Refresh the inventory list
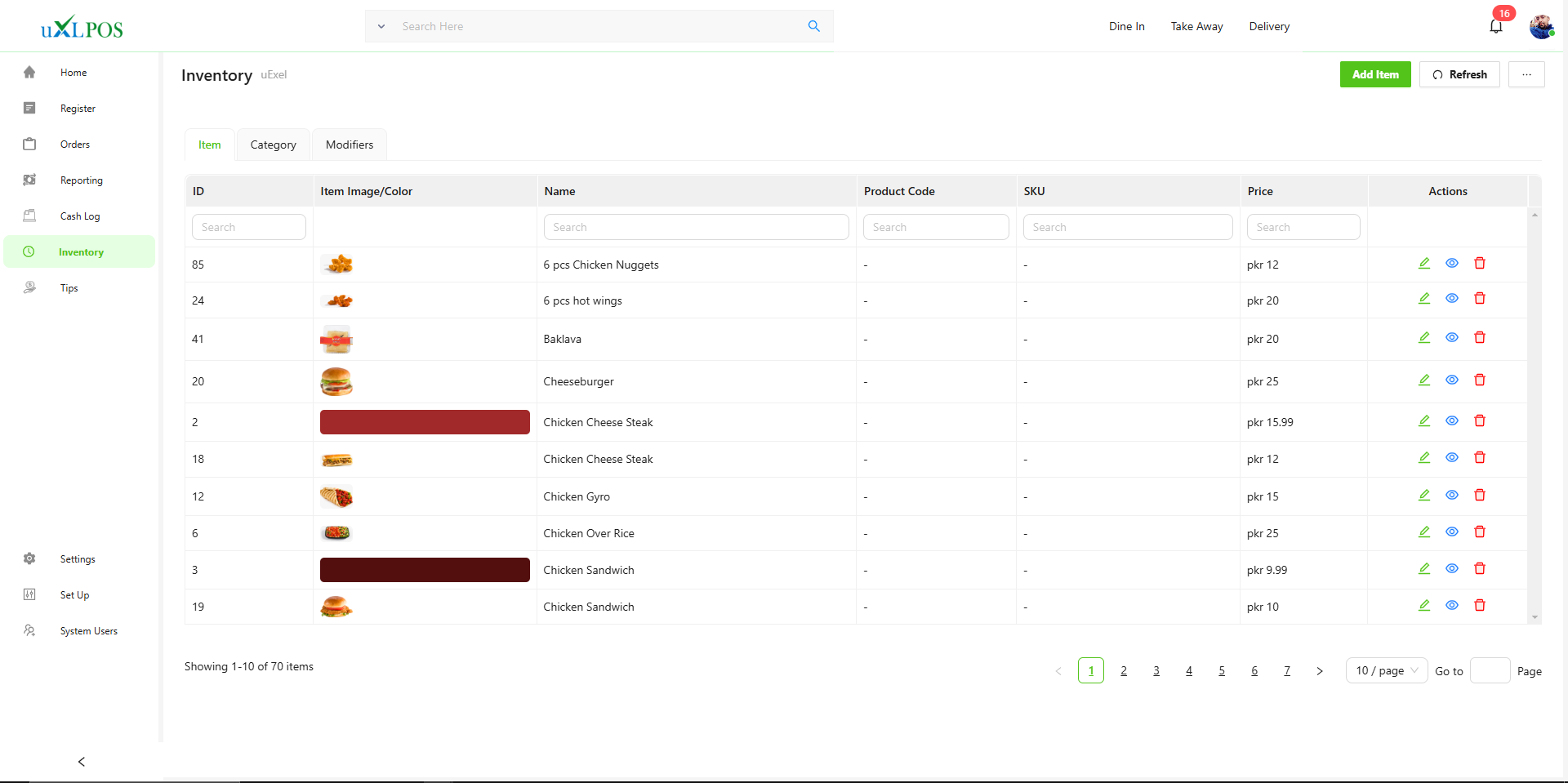 (1459, 74)
